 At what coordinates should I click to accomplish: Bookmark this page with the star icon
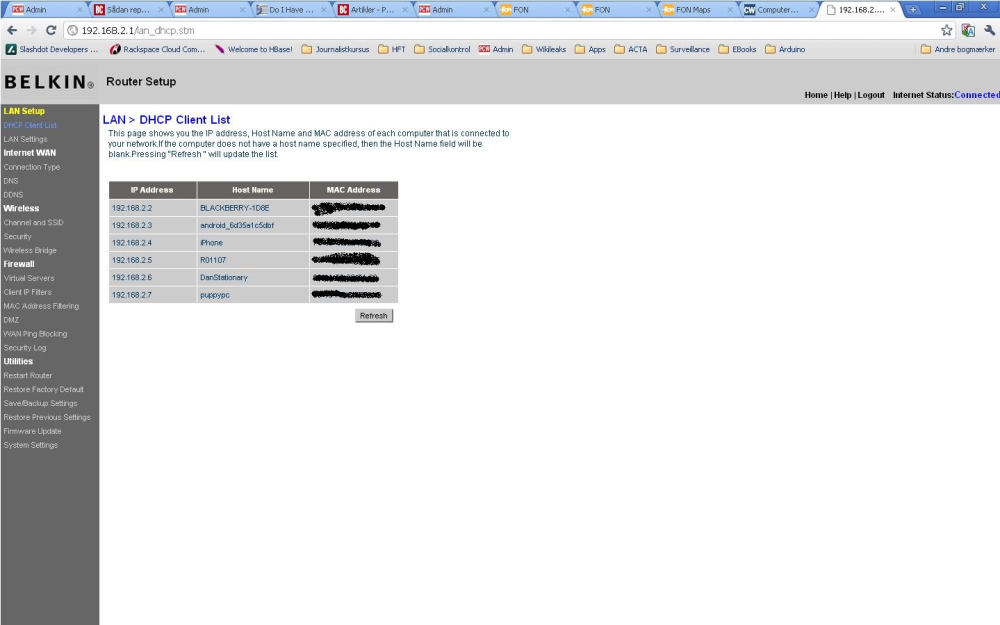click(946, 30)
